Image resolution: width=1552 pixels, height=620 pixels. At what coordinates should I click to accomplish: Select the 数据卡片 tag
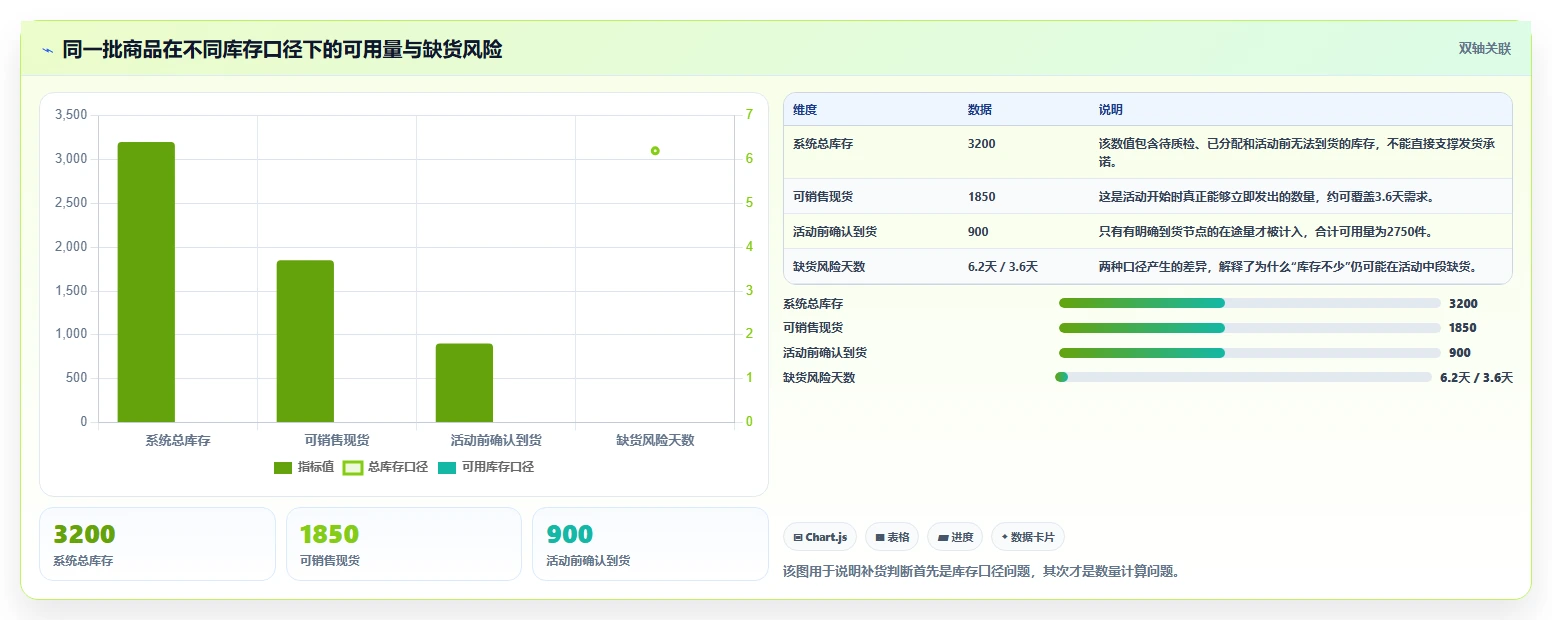1028,537
